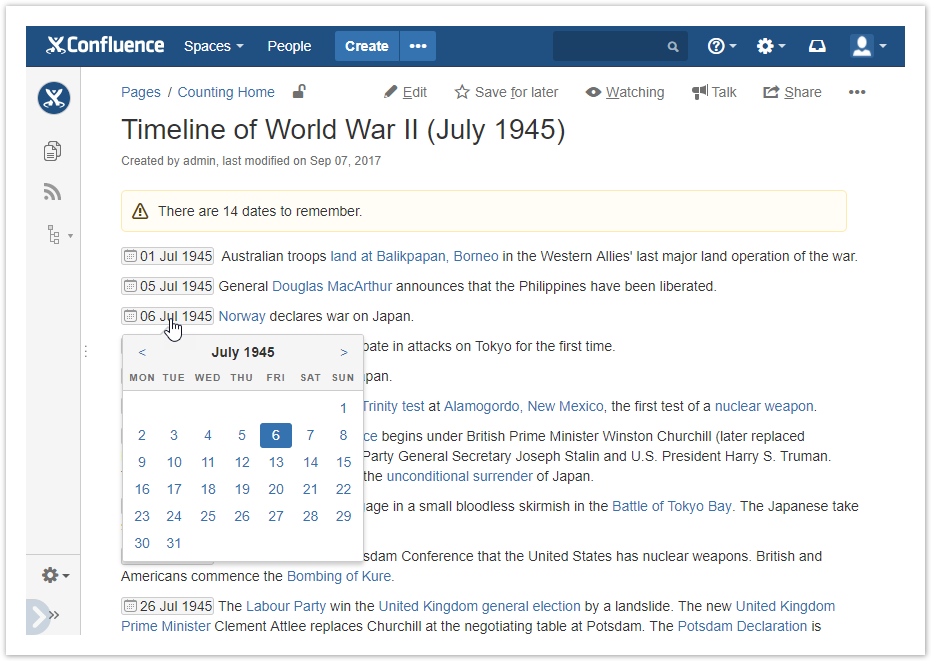Click the Share button
The width and height of the screenshot is (931, 661).
pyautogui.click(x=792, y=92)
